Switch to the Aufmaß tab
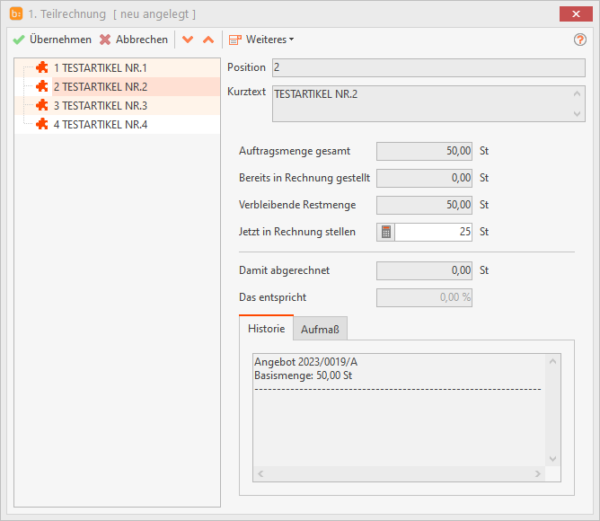This screenshot has height=521, width=600. [320, 329]
